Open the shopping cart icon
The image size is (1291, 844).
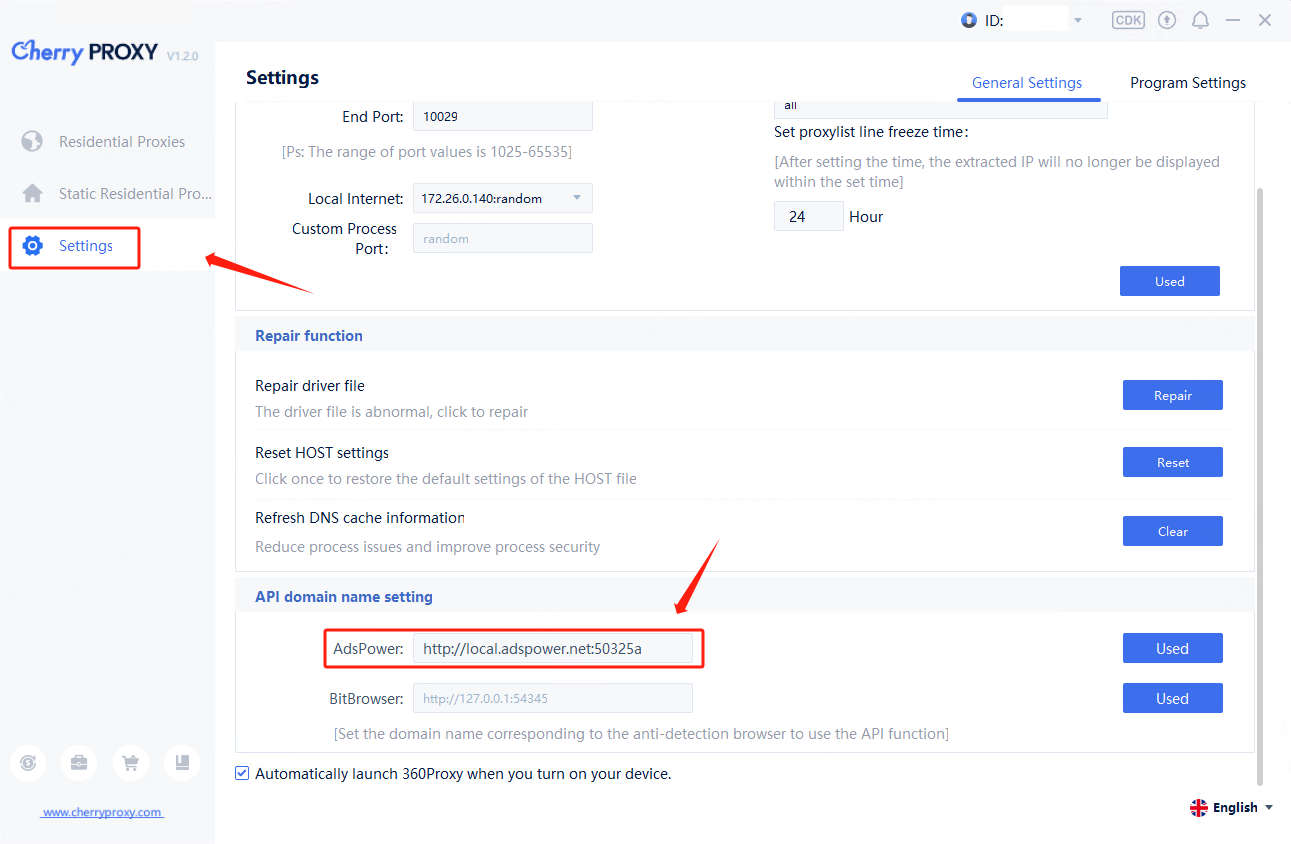tap(130, 763)
